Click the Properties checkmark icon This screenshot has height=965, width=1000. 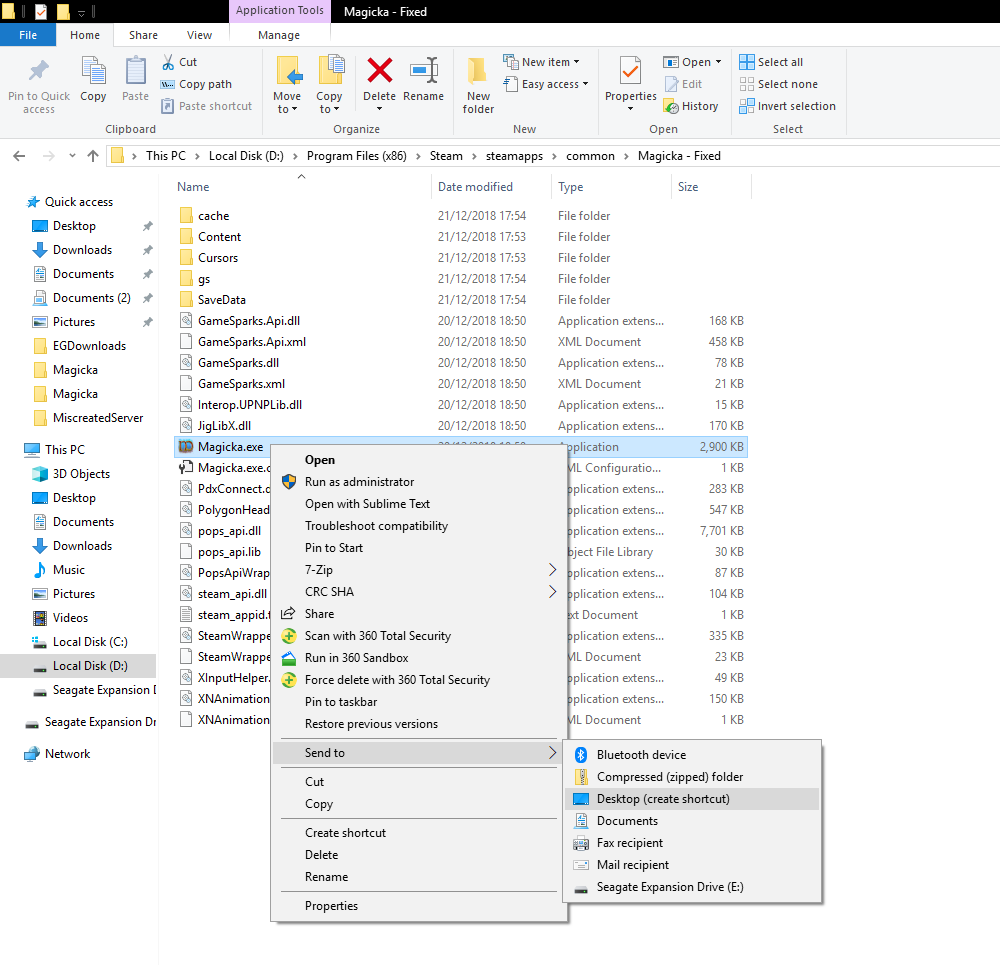pyautogui.click(x=630, y=71)
